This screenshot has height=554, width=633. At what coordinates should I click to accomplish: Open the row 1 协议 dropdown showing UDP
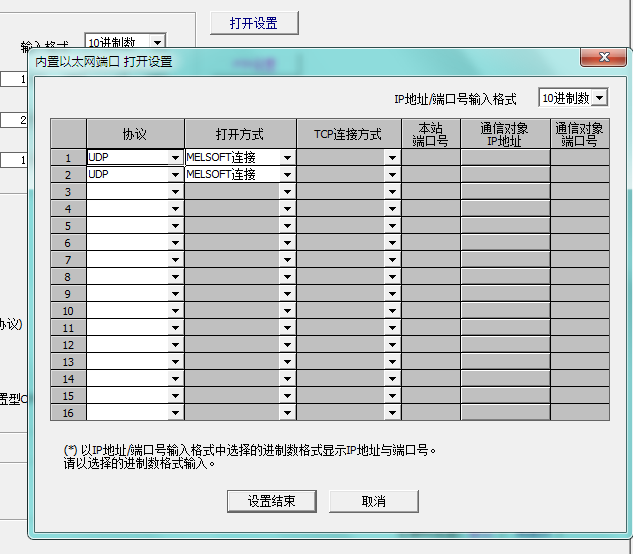tap(175, 158)
